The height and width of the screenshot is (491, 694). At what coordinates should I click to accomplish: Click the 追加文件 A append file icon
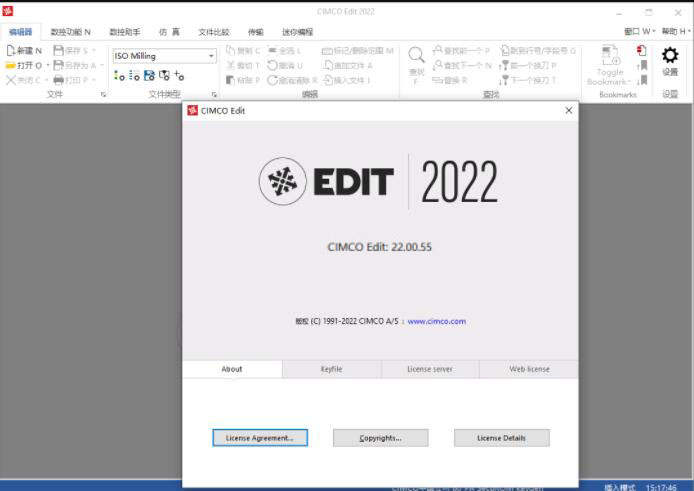point(328,66)
